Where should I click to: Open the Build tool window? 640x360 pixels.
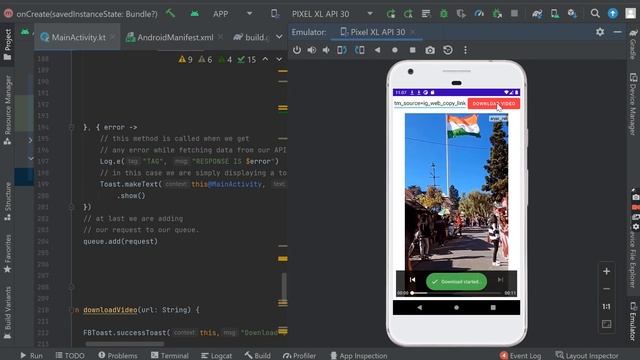tap(258, 356)
